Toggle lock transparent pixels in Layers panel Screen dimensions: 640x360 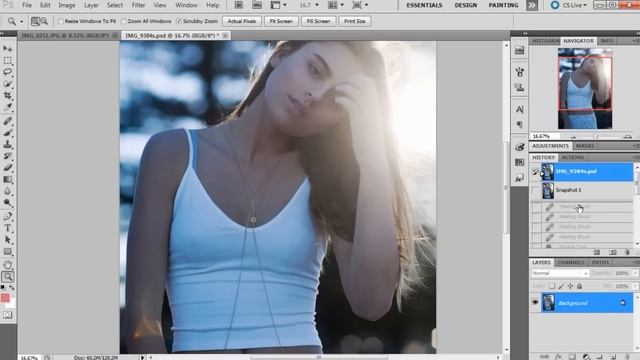coord(551,286)
